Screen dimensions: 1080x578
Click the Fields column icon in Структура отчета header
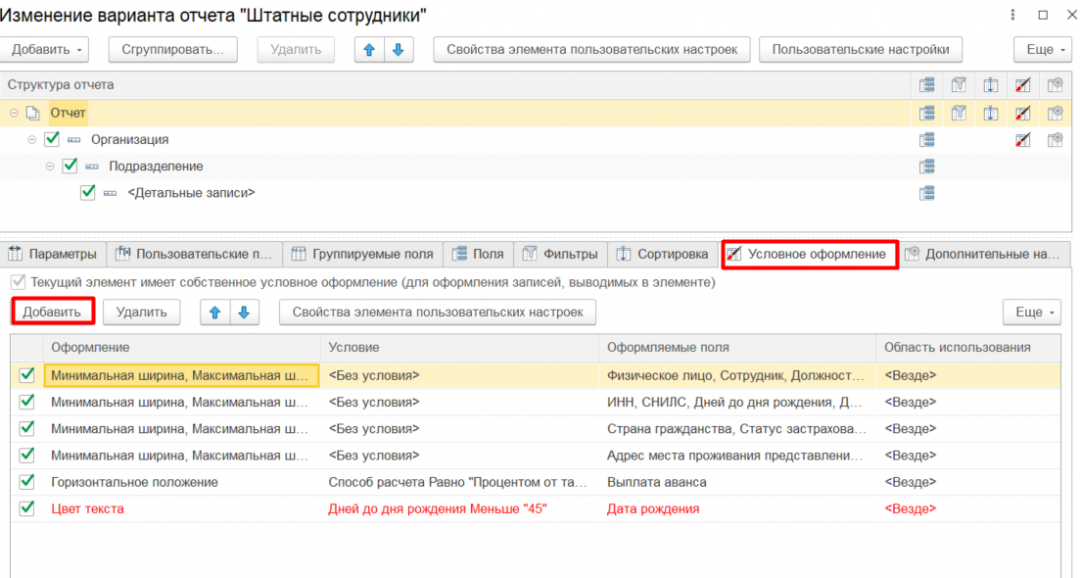pyautogui.click(x=927, y=85)
